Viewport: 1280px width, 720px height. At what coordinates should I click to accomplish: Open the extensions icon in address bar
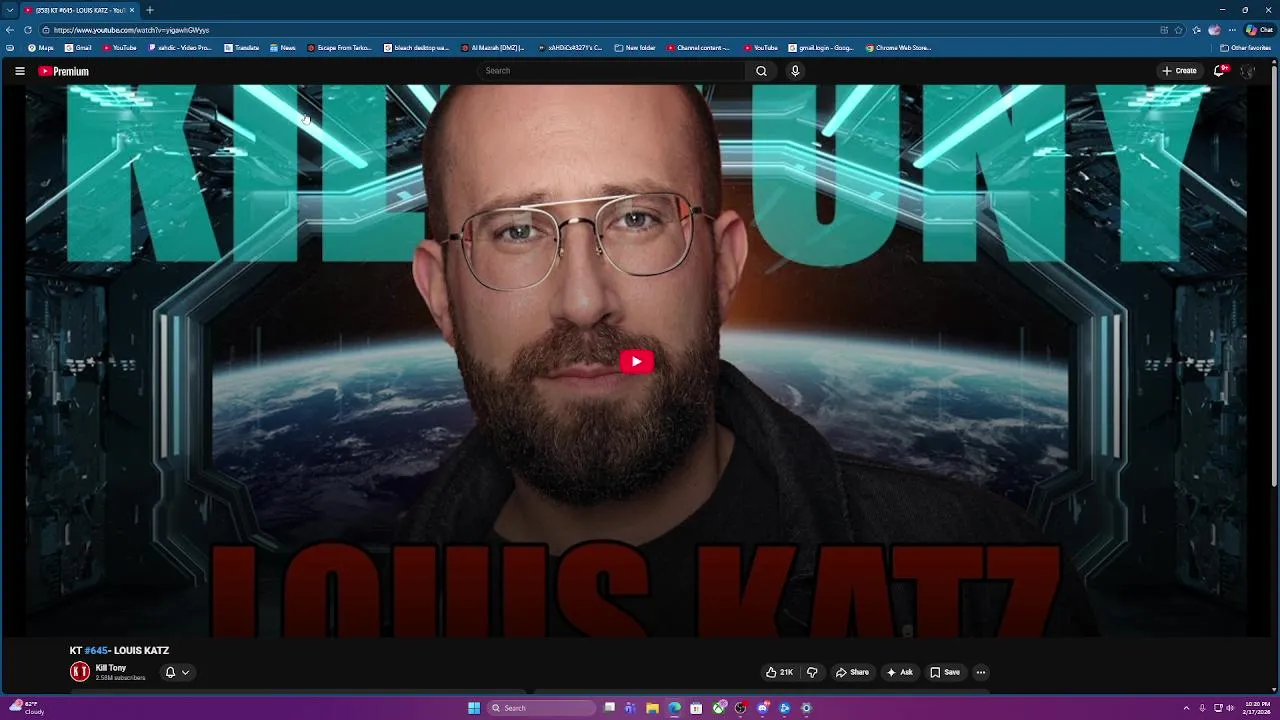[x=1164, y=30]
